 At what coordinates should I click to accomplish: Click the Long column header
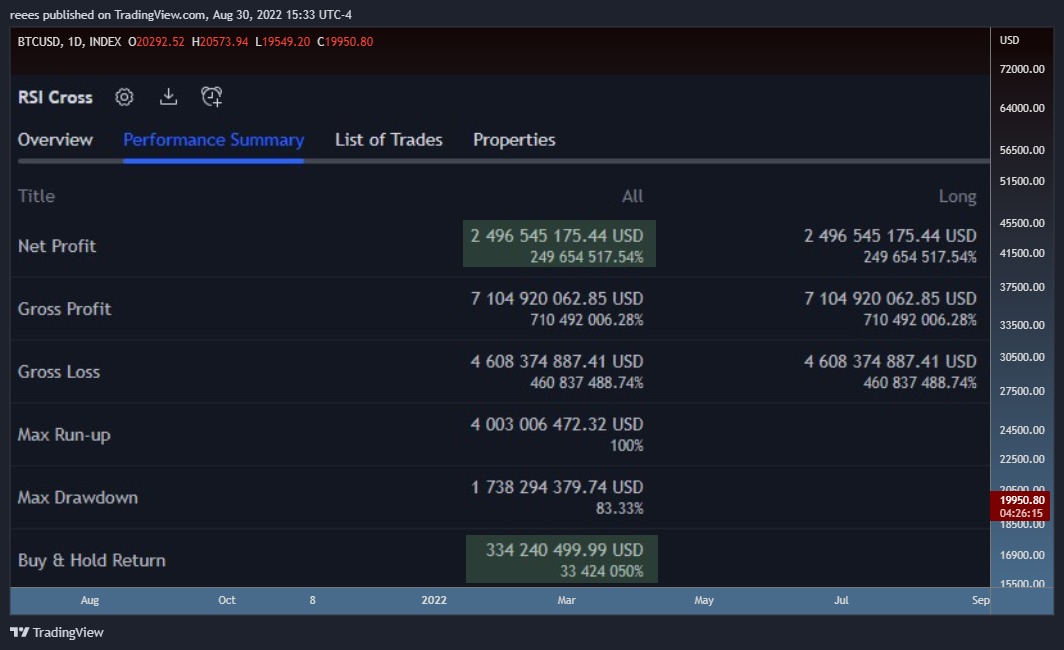957,196
